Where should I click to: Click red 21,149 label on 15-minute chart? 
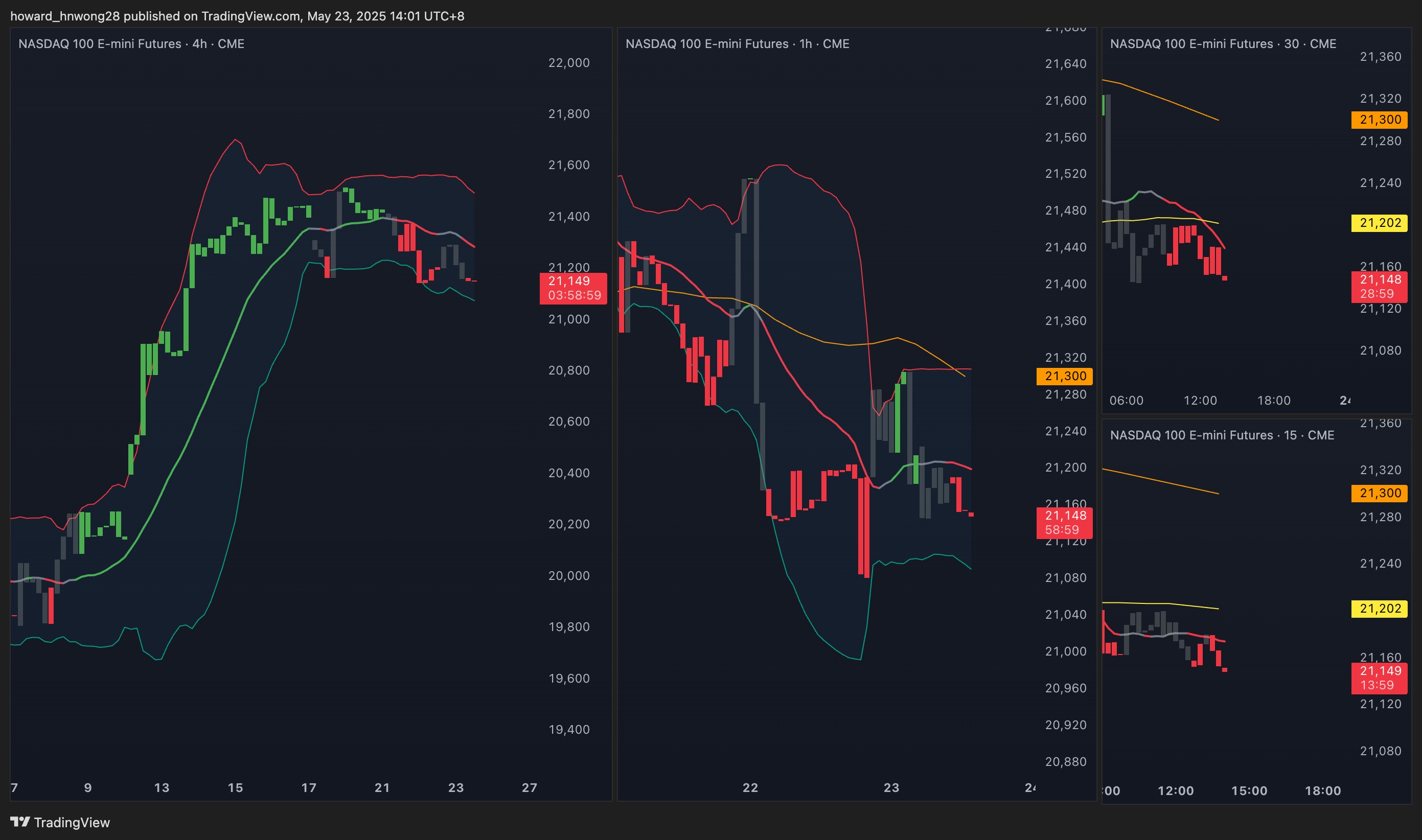tap(1379, 678)
